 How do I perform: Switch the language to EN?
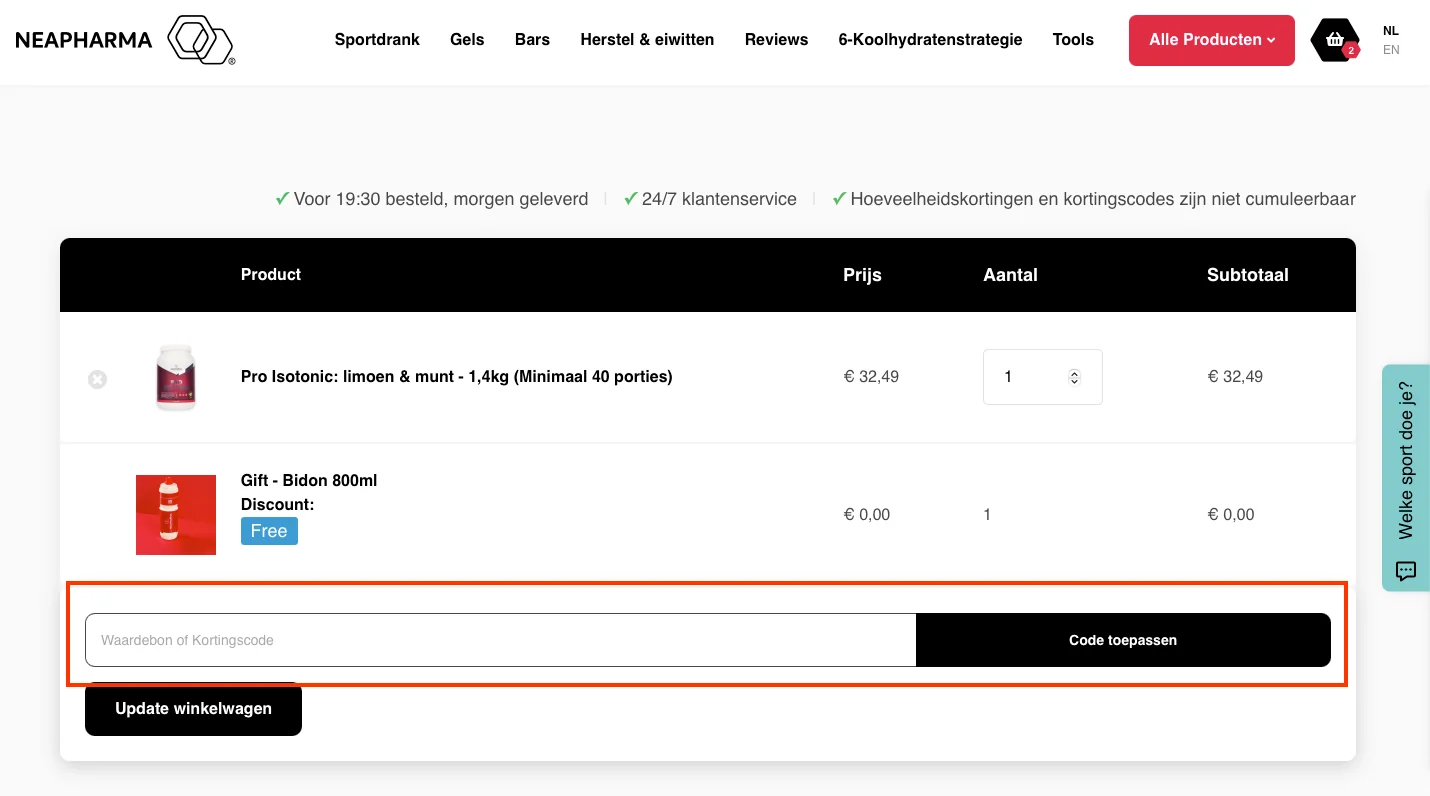pos(1391,49)
